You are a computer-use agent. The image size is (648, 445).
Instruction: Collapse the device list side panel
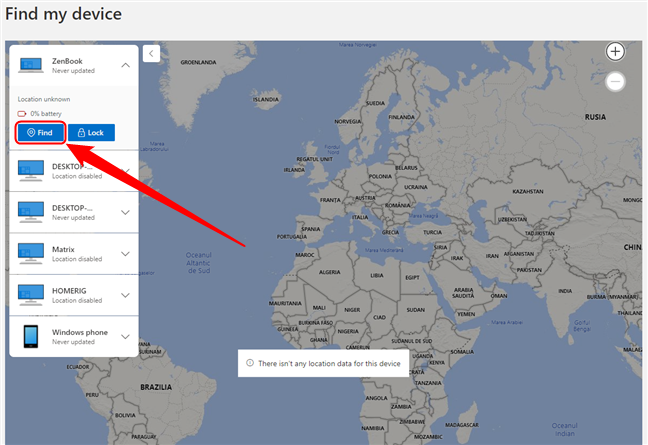[x=151, y=53]
